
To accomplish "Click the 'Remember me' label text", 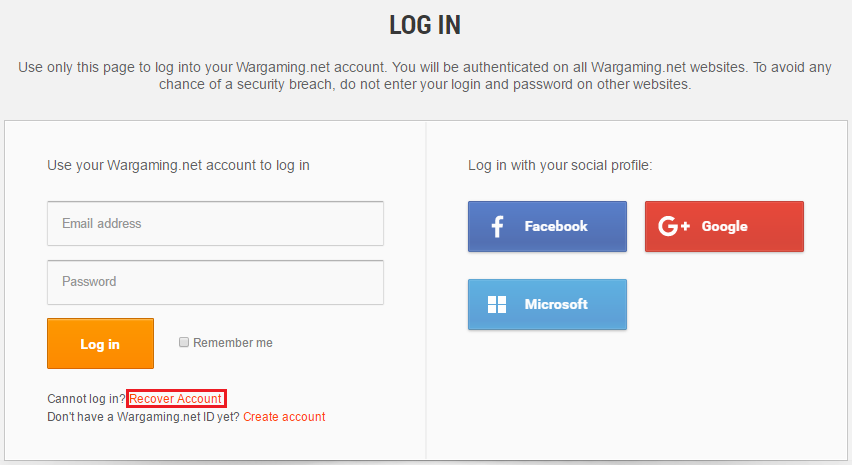I will 233,343.
